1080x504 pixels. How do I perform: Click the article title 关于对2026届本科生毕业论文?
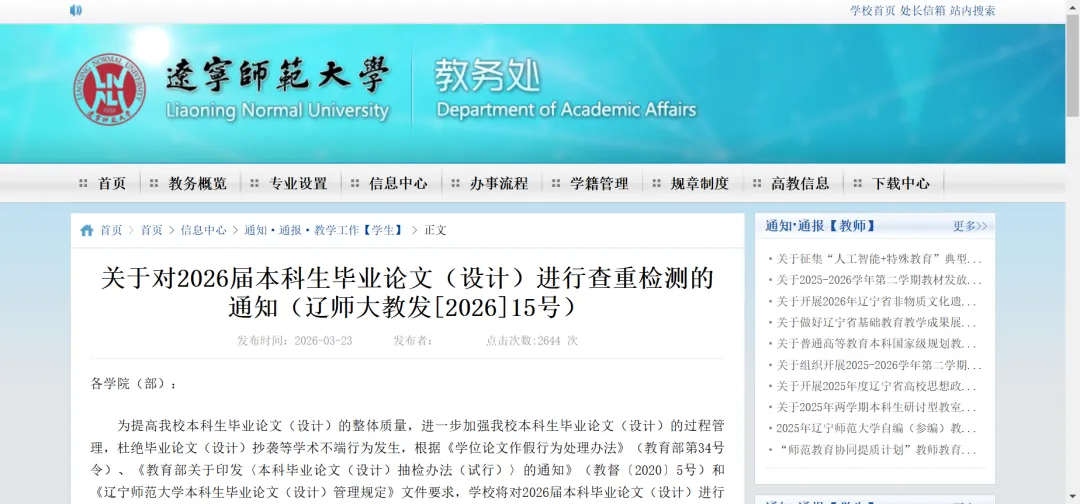pyautogui.click(x=407, y=293)
